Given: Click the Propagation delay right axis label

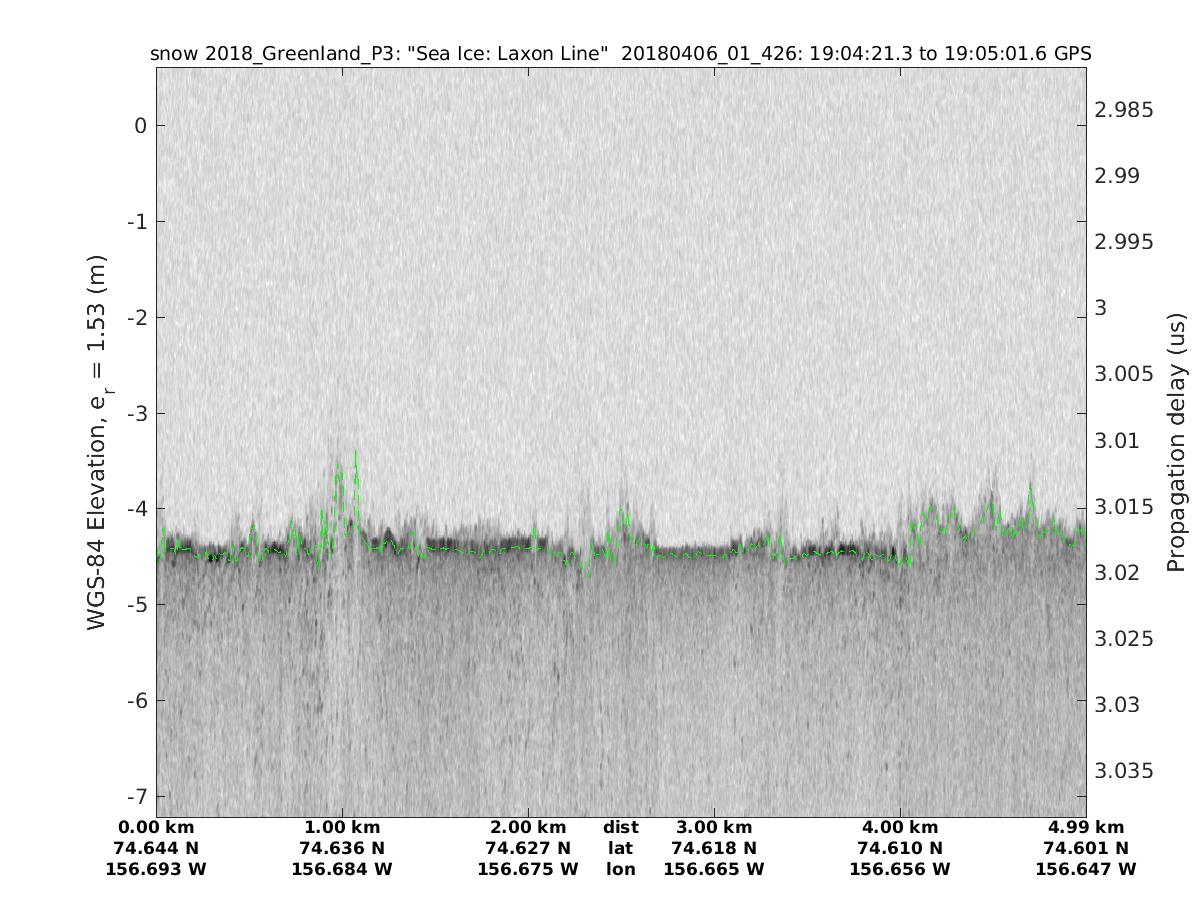Looking at the screenshot, I should pyautogui.click(x=1176, y=442).
